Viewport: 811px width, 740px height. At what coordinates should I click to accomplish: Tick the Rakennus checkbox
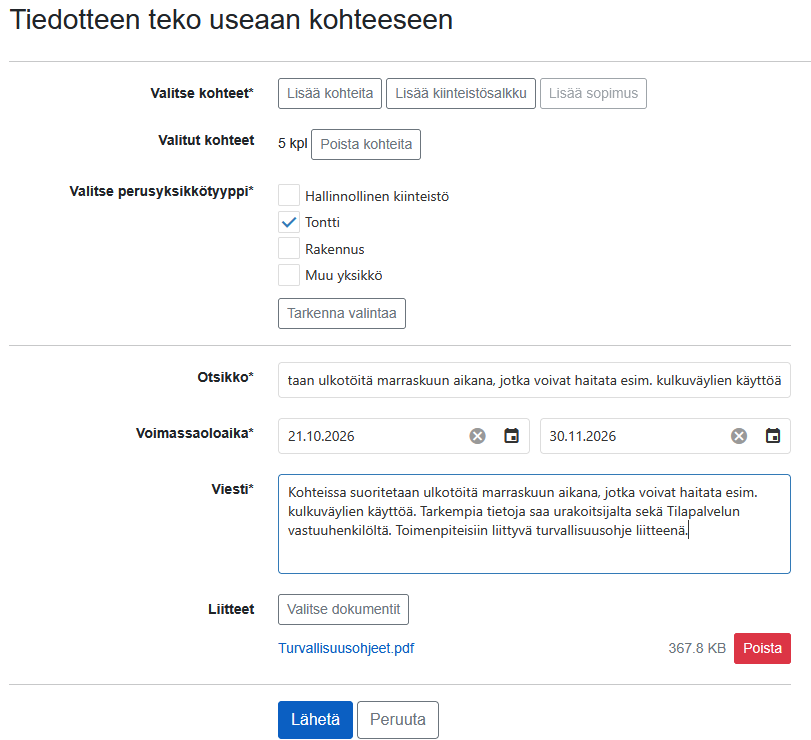click(289, 248)
